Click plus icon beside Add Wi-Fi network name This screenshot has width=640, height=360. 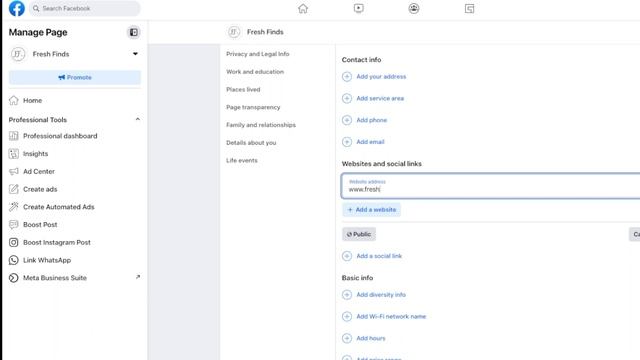347,316
